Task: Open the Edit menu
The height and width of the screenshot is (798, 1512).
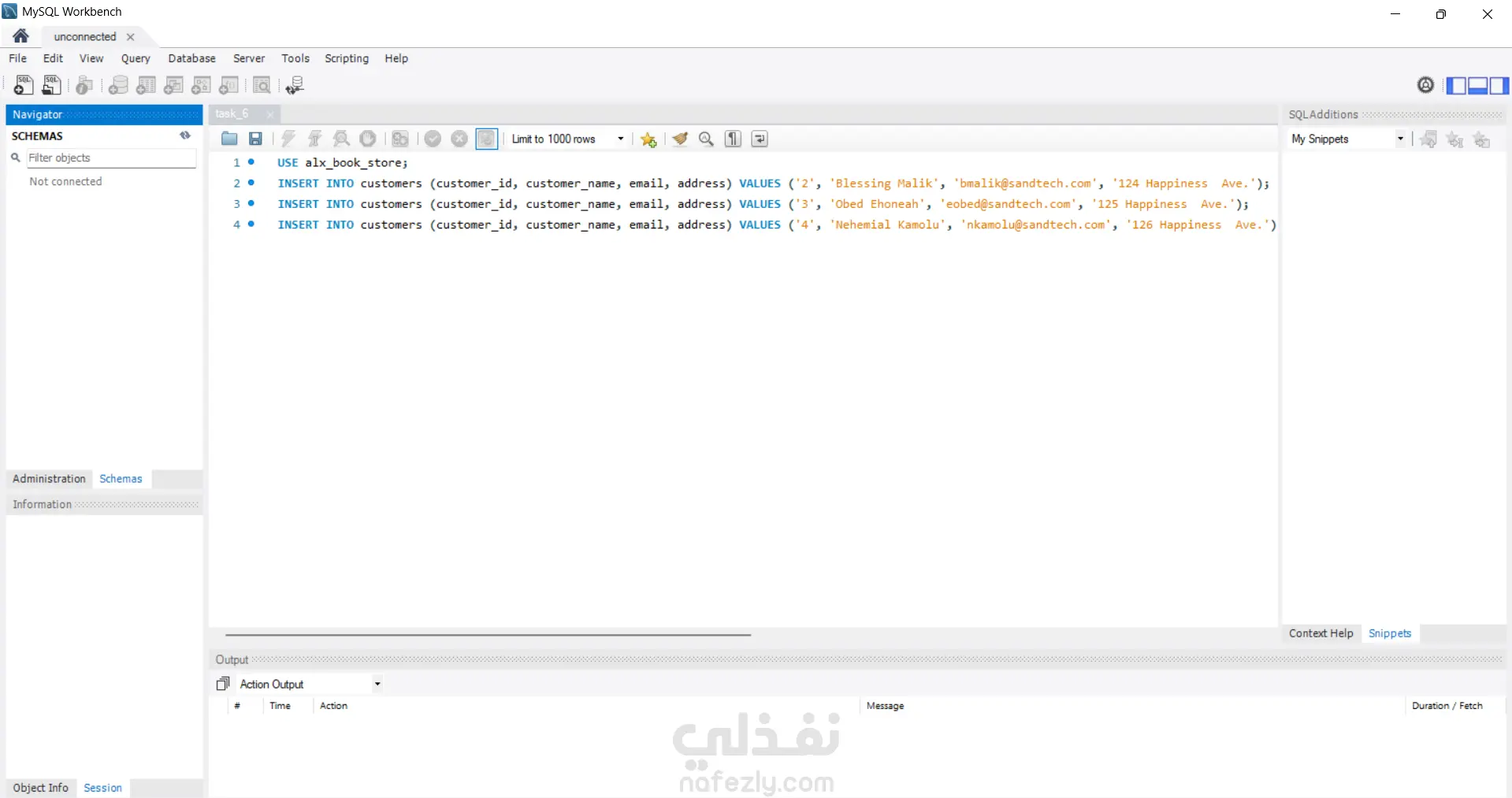Action: [53, 58]
